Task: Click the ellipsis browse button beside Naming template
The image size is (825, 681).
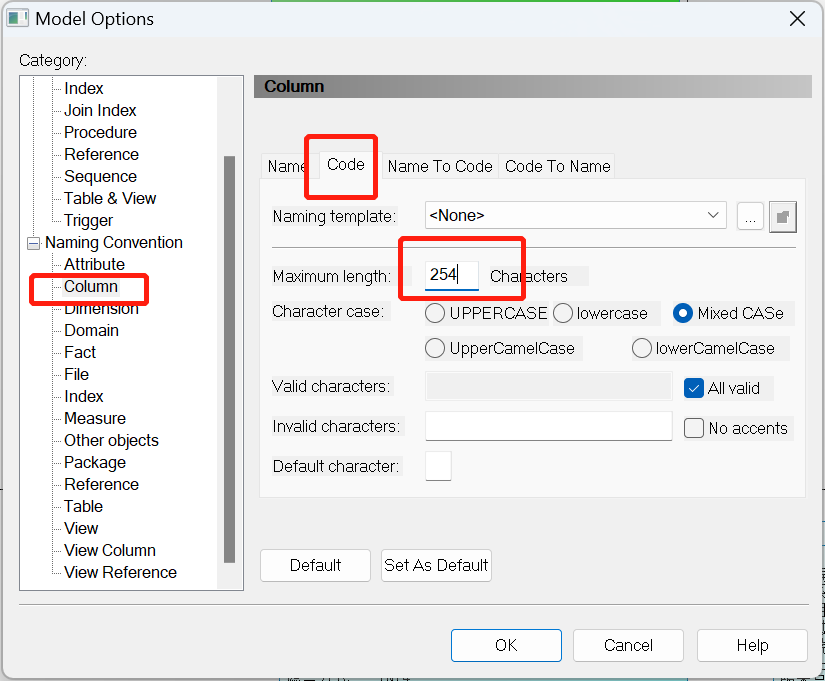Action: [x=750, y=216]
